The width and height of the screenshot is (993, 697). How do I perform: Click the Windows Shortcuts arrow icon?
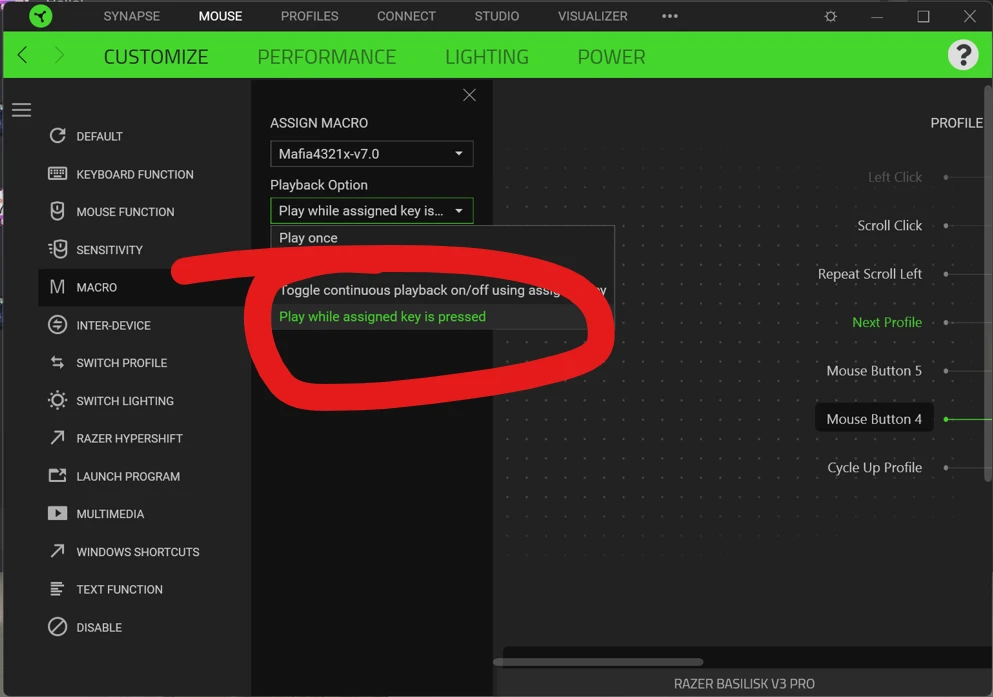(x=58, y=551)
